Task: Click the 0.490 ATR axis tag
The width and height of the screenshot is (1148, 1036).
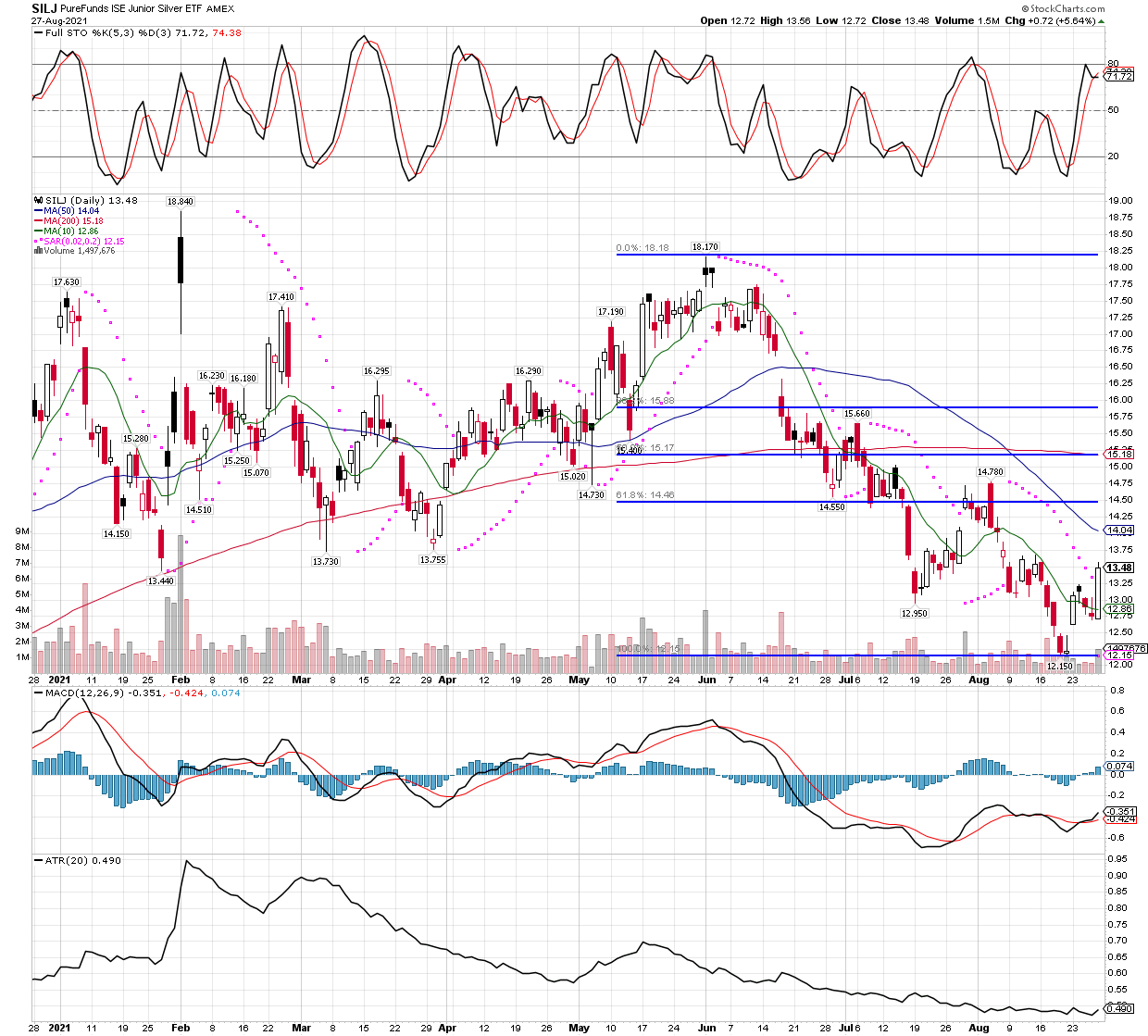Action: (x=1120, y=1009)
